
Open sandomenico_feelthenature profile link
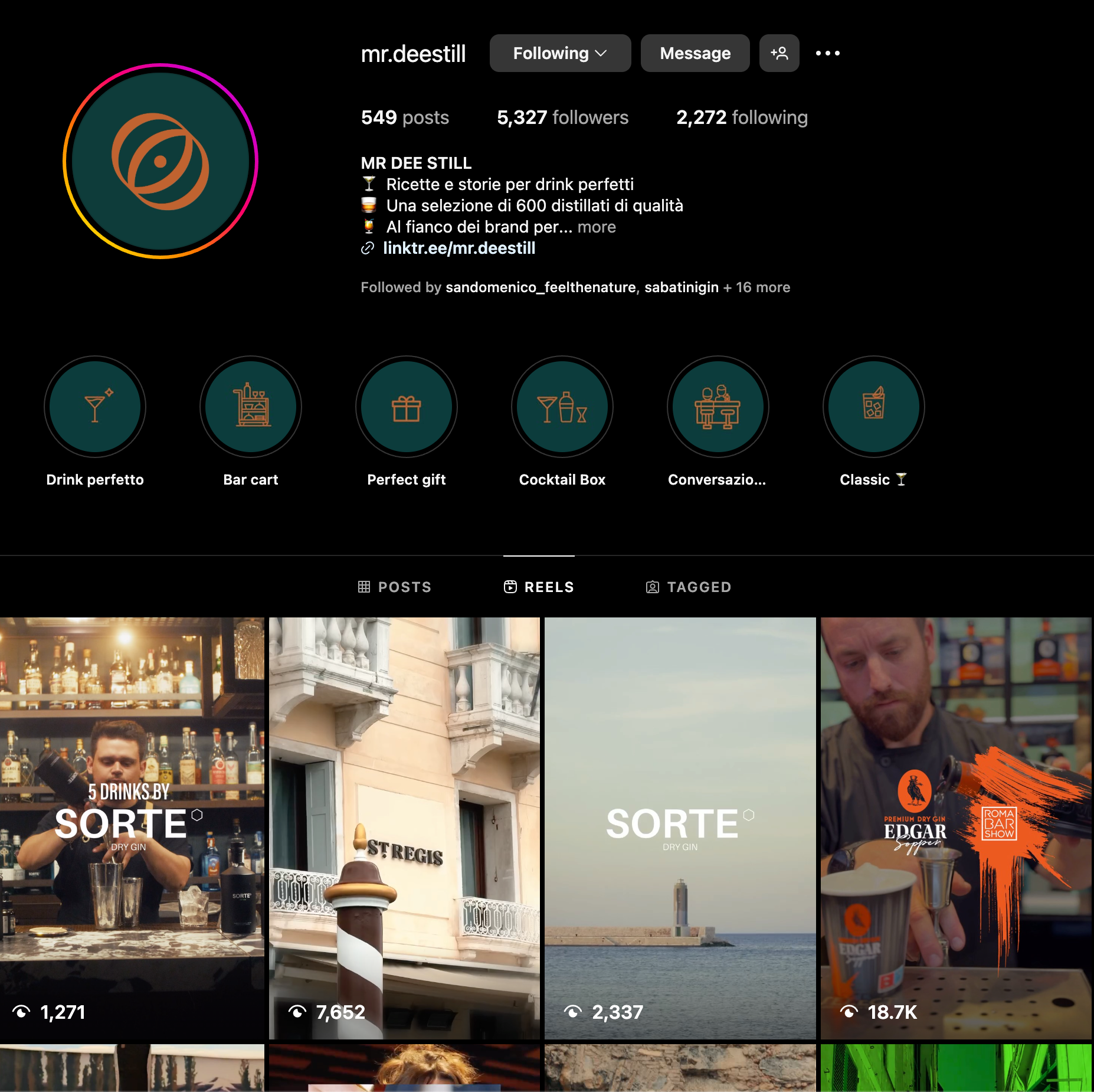pos(541,287)
